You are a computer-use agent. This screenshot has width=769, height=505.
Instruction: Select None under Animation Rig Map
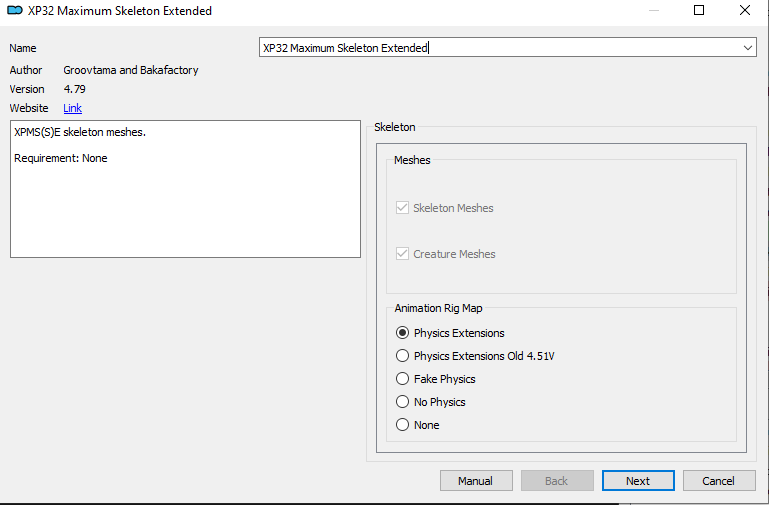coord(402,425)
